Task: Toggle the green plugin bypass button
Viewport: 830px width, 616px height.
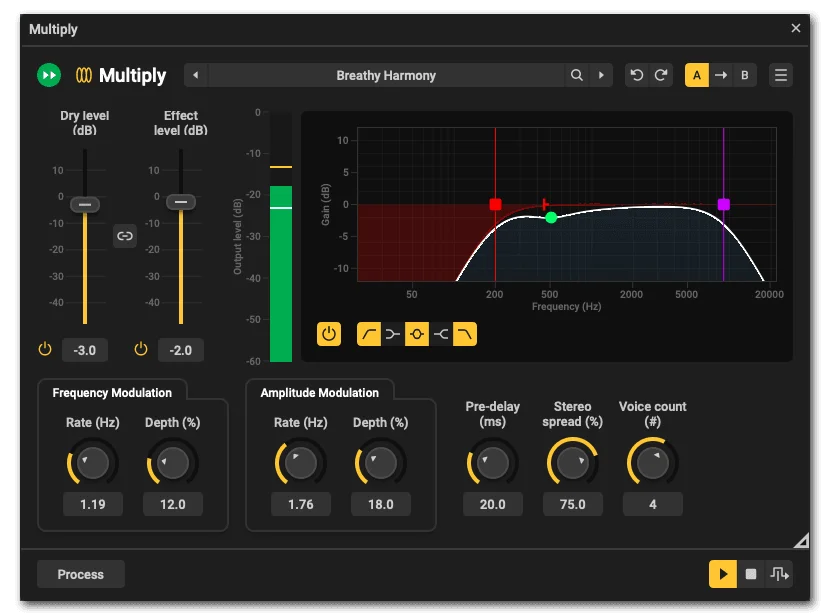Action: (49, 75)
